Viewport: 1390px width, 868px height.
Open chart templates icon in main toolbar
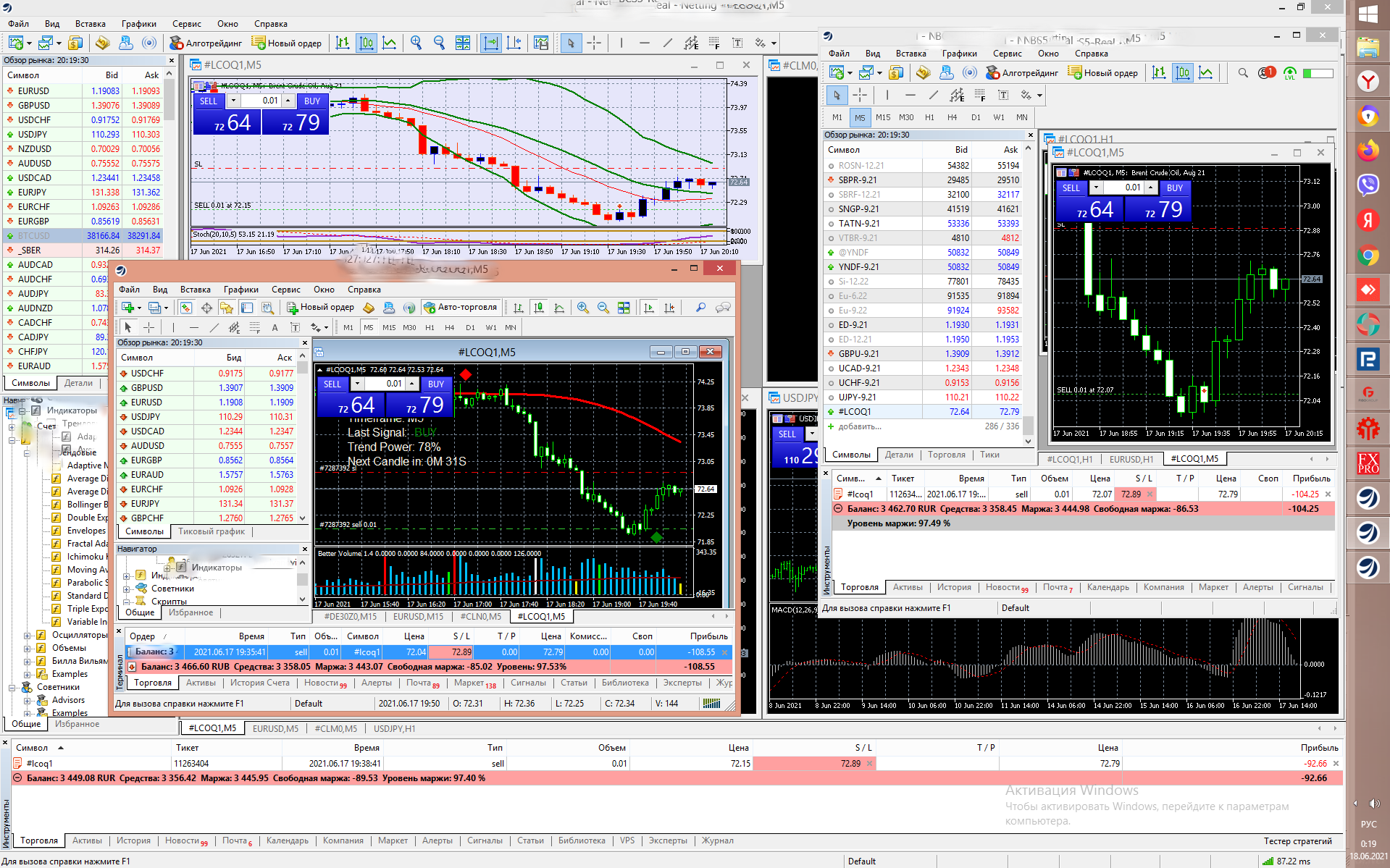coord(541,43)
